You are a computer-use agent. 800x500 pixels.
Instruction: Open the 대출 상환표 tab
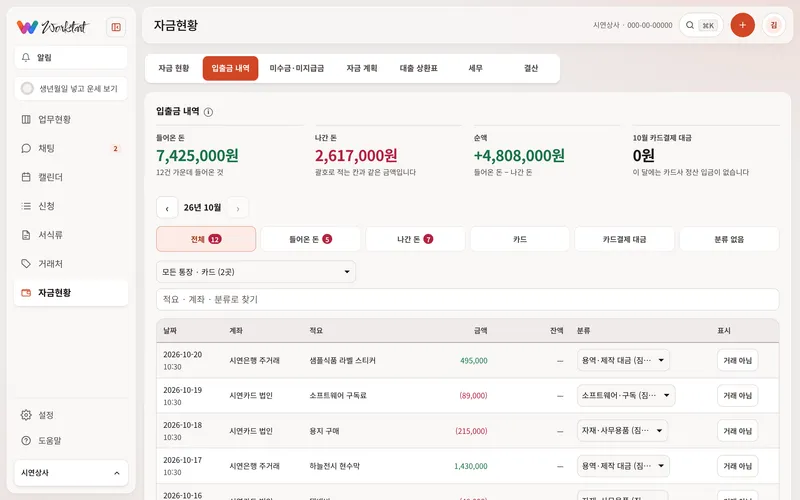[x=418, y=68]
